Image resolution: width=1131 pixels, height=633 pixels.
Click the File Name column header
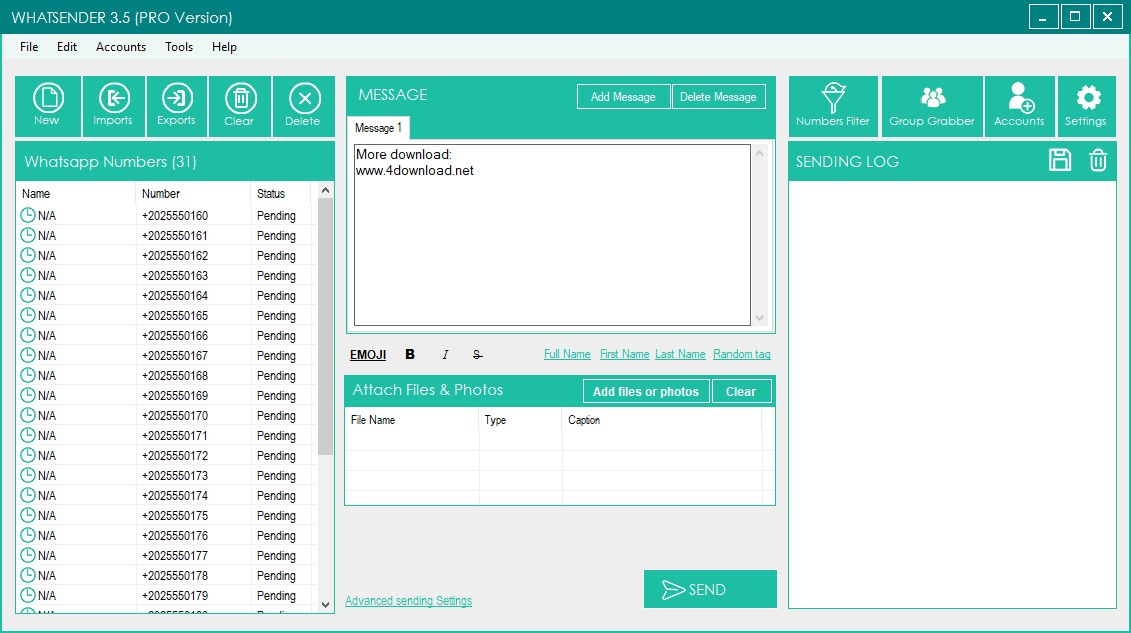412,420
